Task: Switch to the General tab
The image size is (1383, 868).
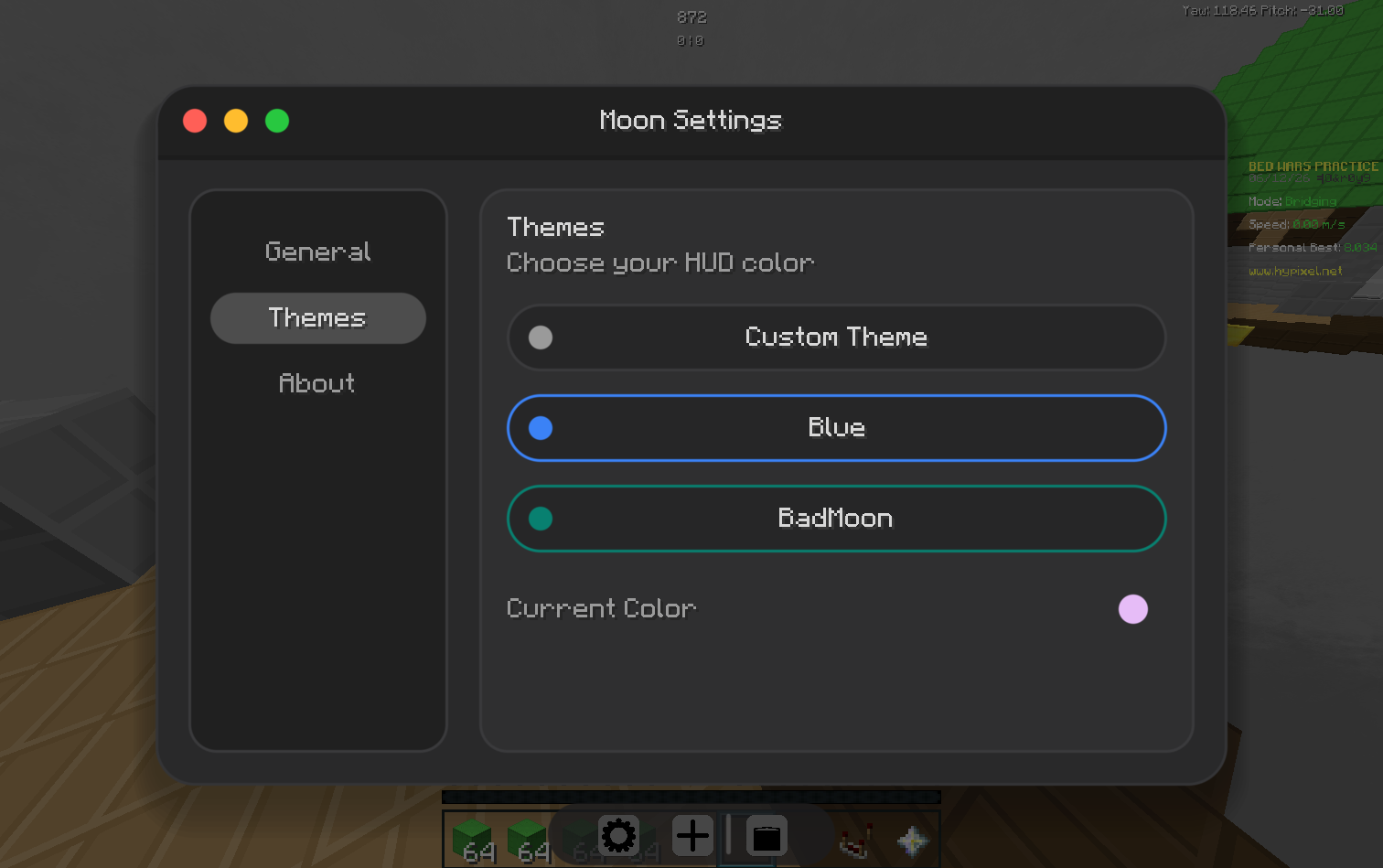Action: [318, 252]
